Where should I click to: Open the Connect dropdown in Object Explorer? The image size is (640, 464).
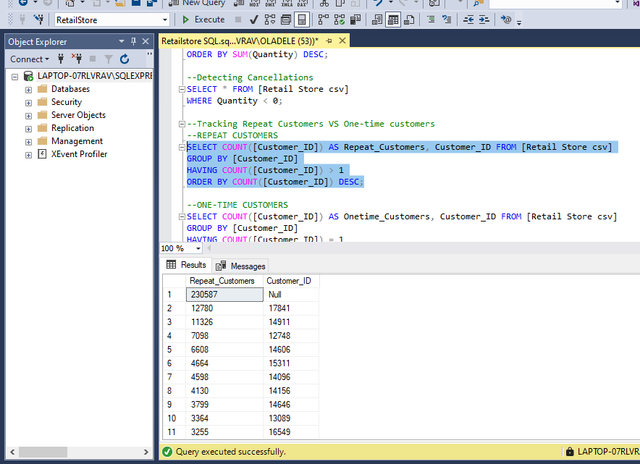pyautogui.click(x=29, y=59)
